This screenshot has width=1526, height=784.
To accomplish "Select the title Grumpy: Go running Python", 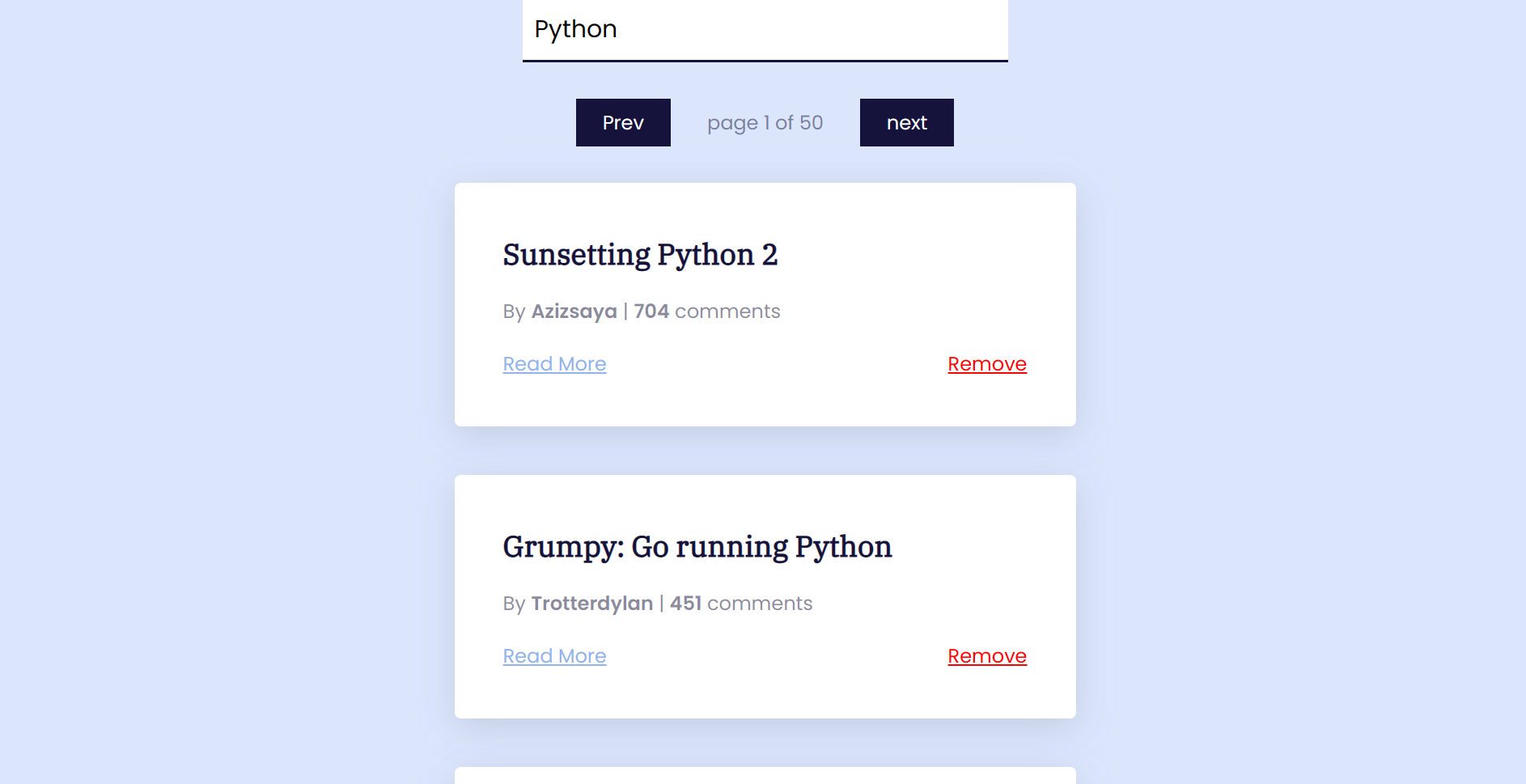I will (697, 546).
